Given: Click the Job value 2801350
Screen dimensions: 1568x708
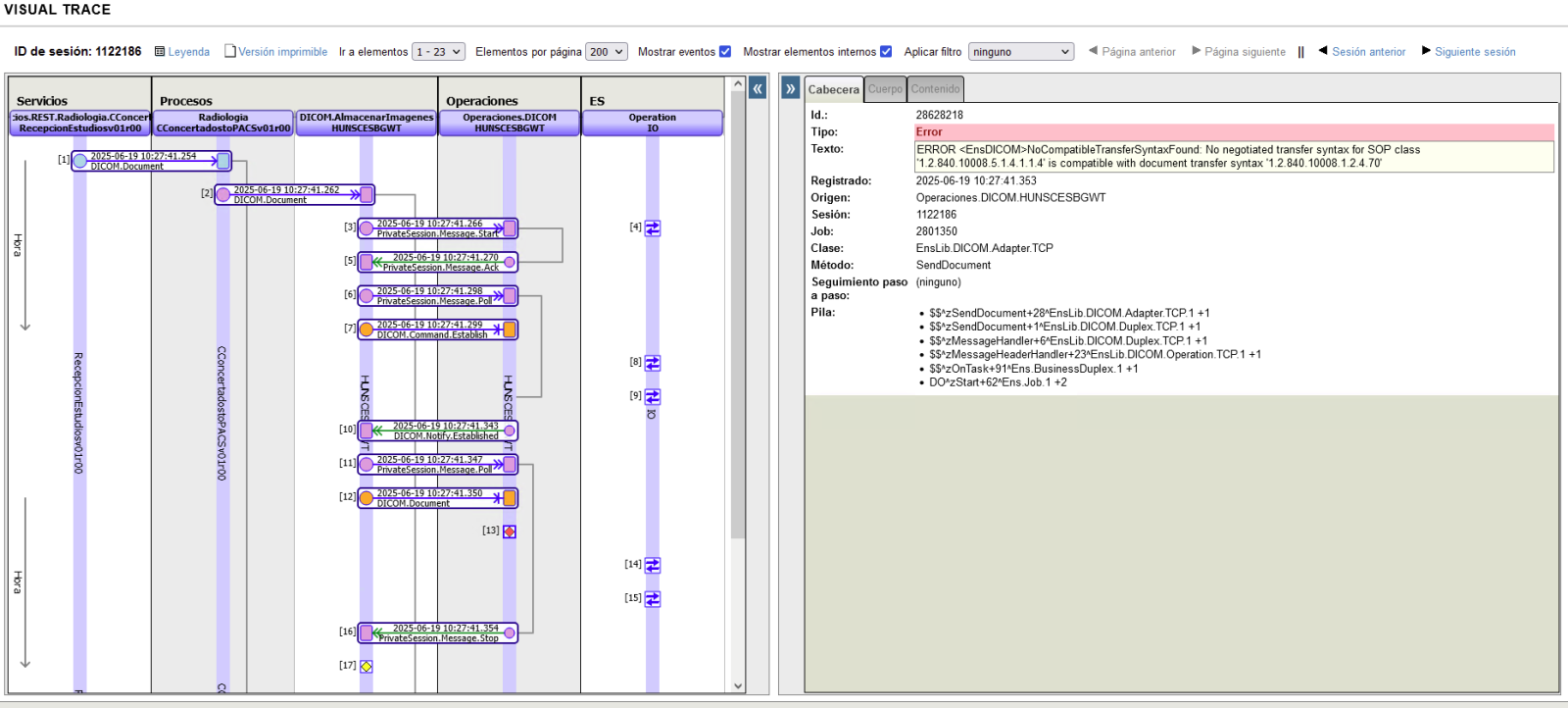Looking at the screenshot, I should 936,232.
